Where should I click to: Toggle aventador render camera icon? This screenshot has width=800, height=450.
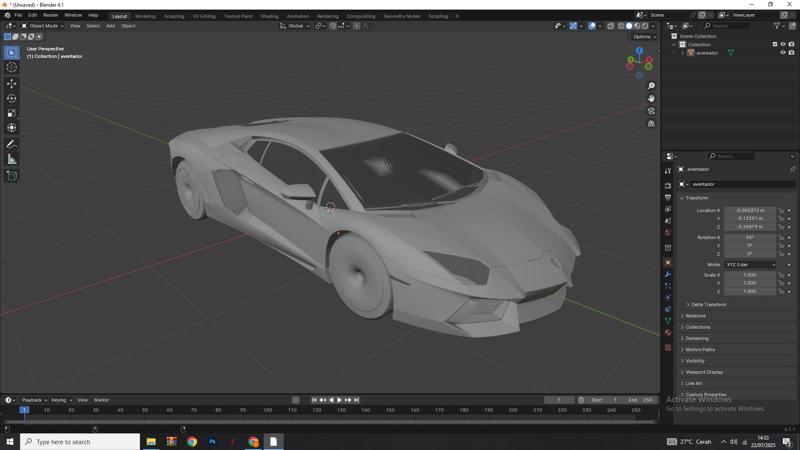pos(791,53)
